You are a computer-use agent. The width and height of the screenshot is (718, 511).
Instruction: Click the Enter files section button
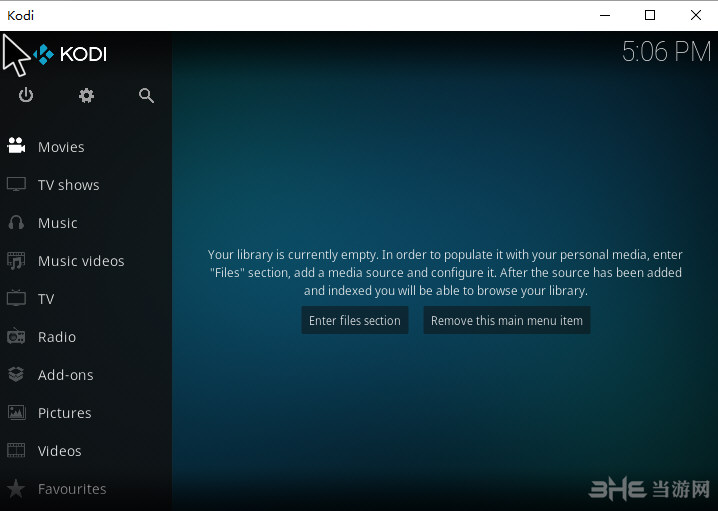354,320
